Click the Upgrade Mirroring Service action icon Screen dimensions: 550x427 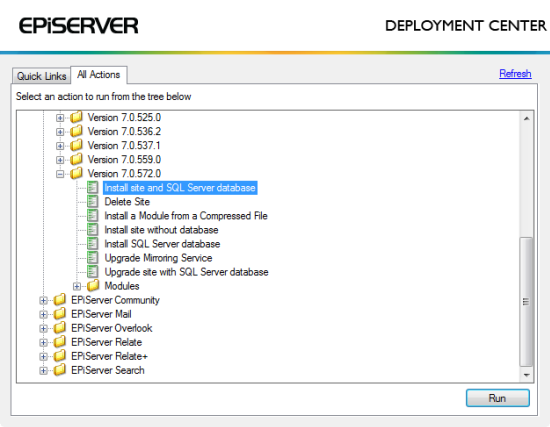tap(93, 258)
